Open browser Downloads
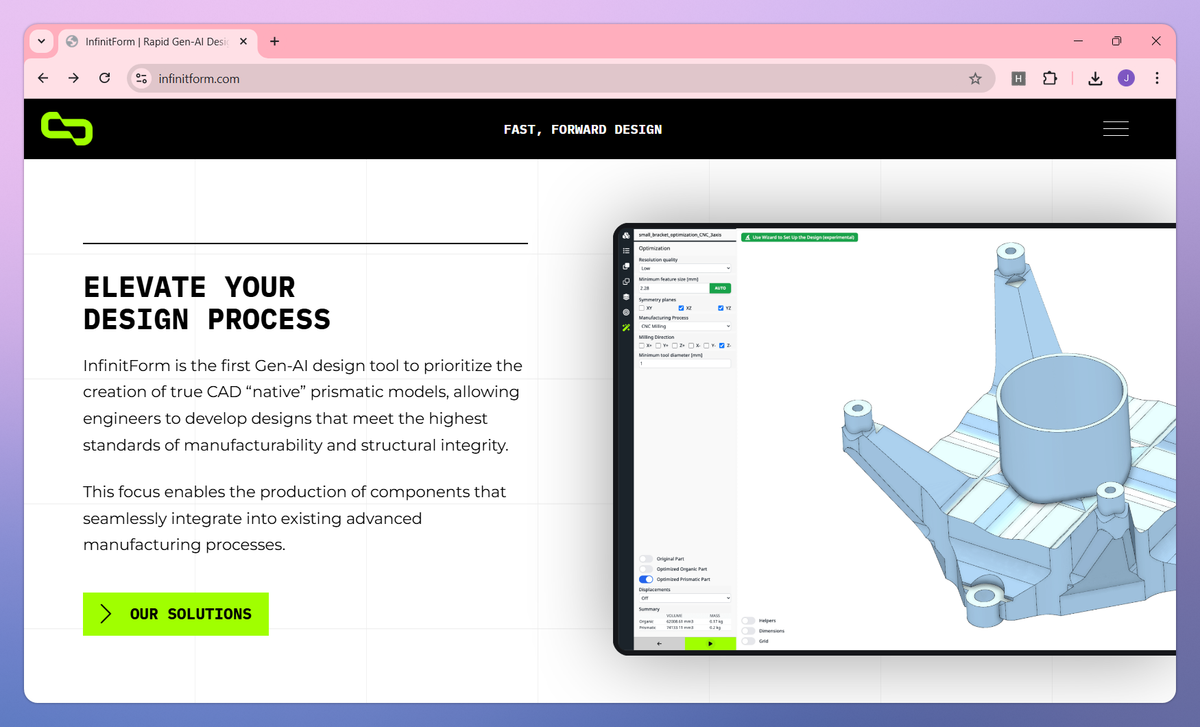The width and height of the screenshot is (1200, 727). 1095,78
